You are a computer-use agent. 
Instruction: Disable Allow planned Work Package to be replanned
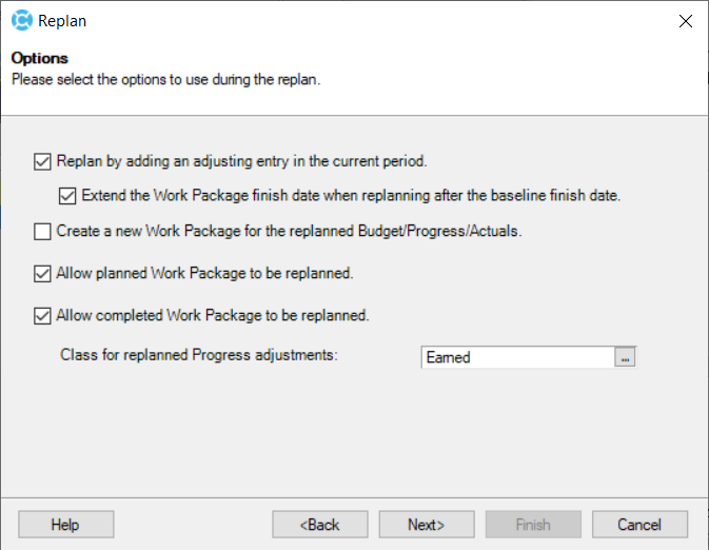click(43, 274)
